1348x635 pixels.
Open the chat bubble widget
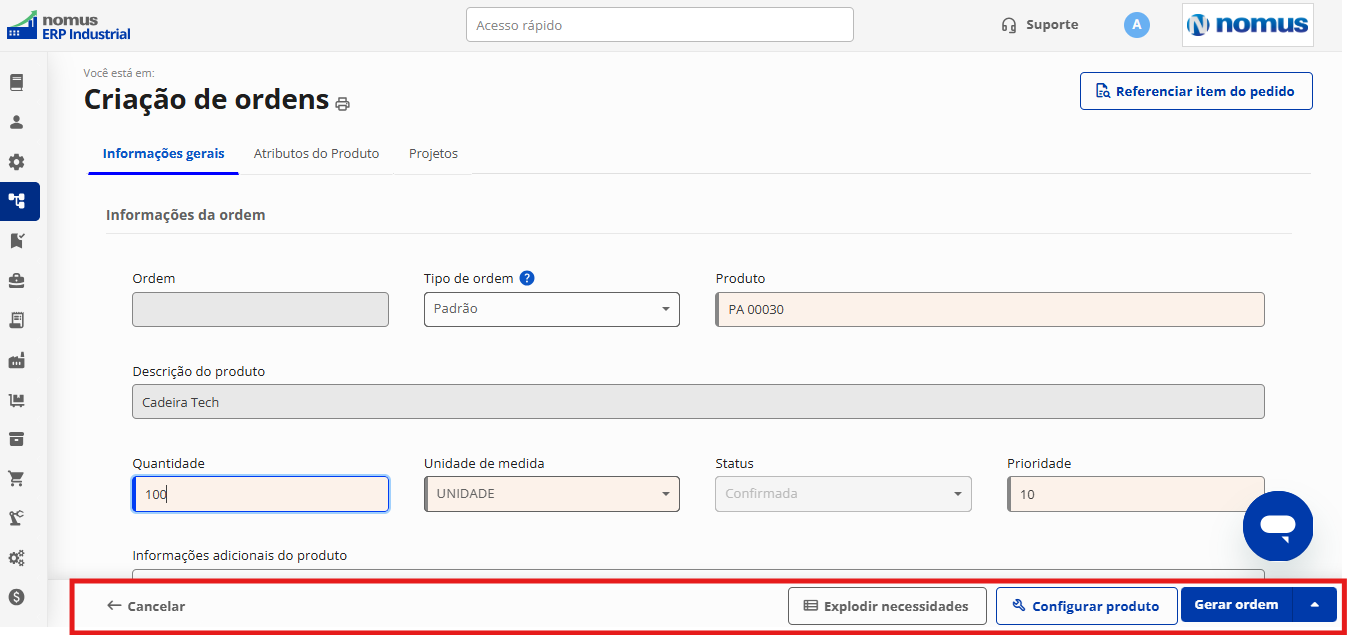1278,526
